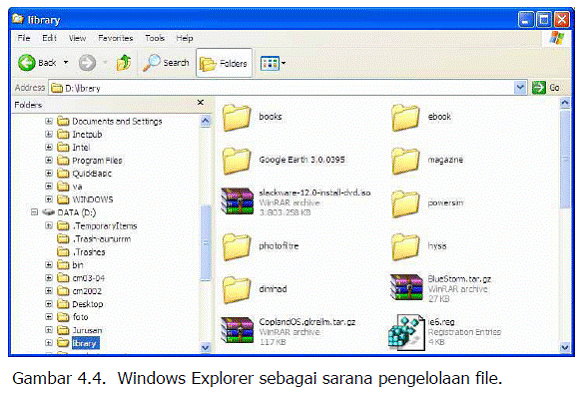
Task: Click the folder tree scrollbar thumb
Action: (206, 243)
